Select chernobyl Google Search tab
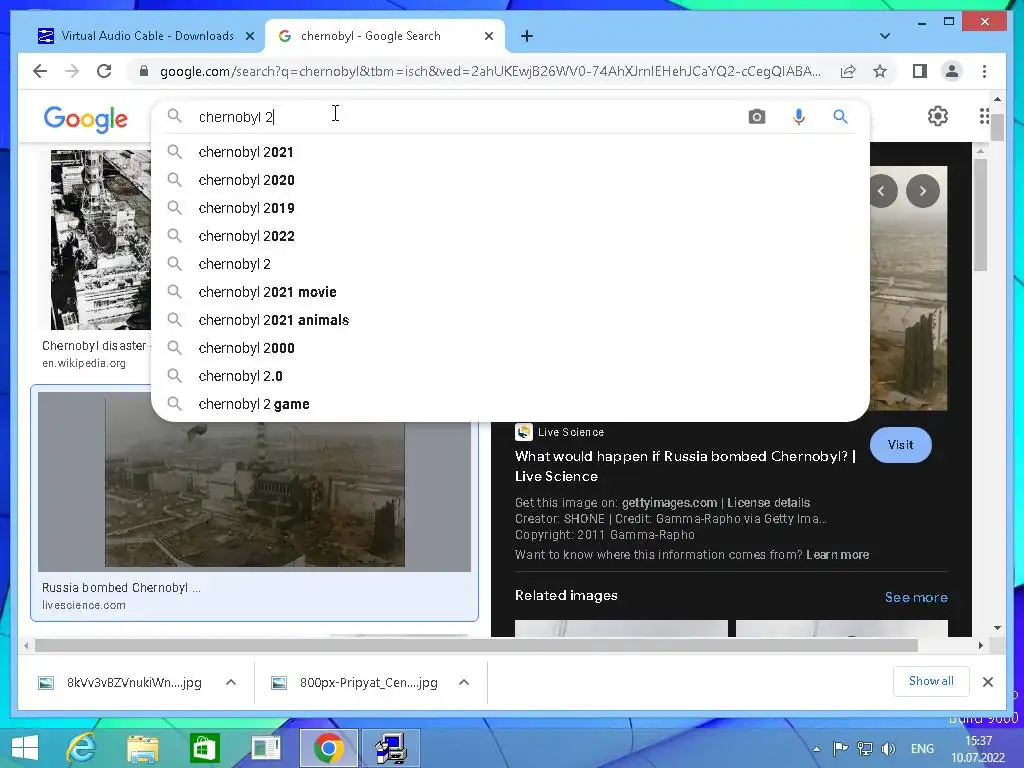Image resolution: width=1024 pixels, height=768 pixels. (385, 36)
